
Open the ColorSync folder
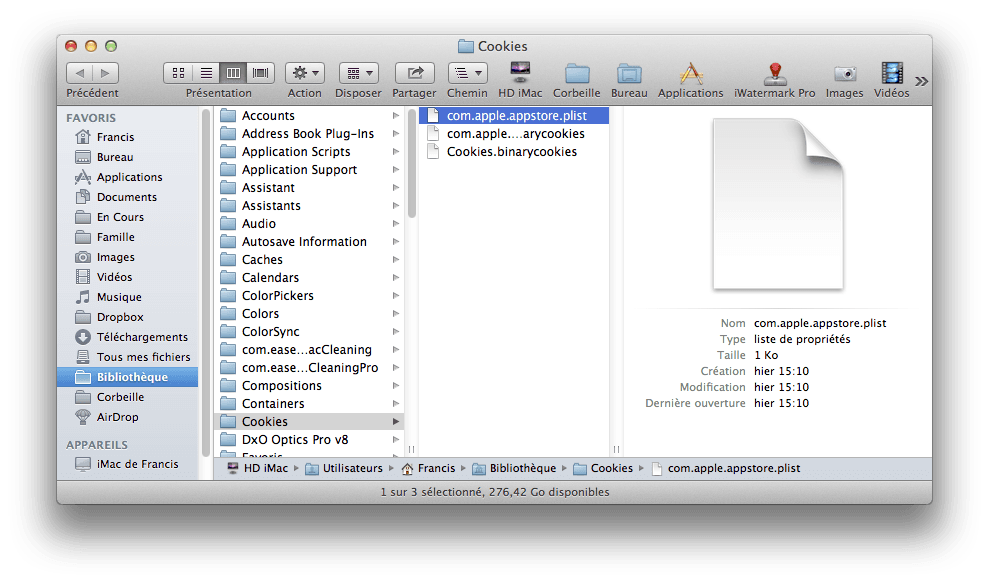point(310,331)
